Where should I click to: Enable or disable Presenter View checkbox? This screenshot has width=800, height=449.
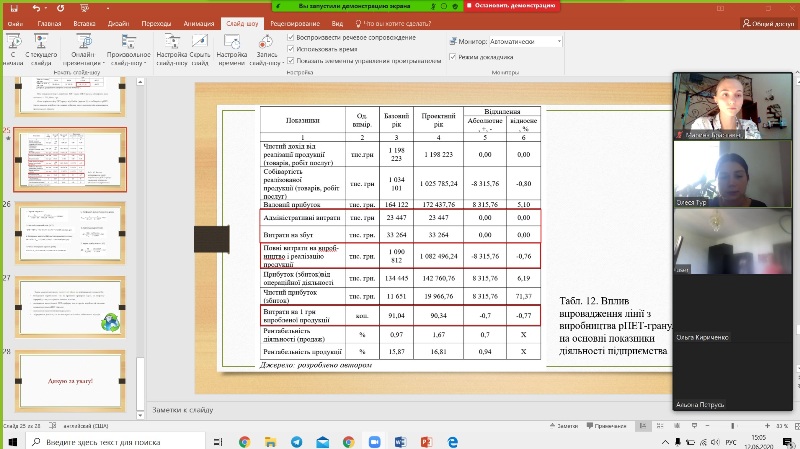point(452,57)
